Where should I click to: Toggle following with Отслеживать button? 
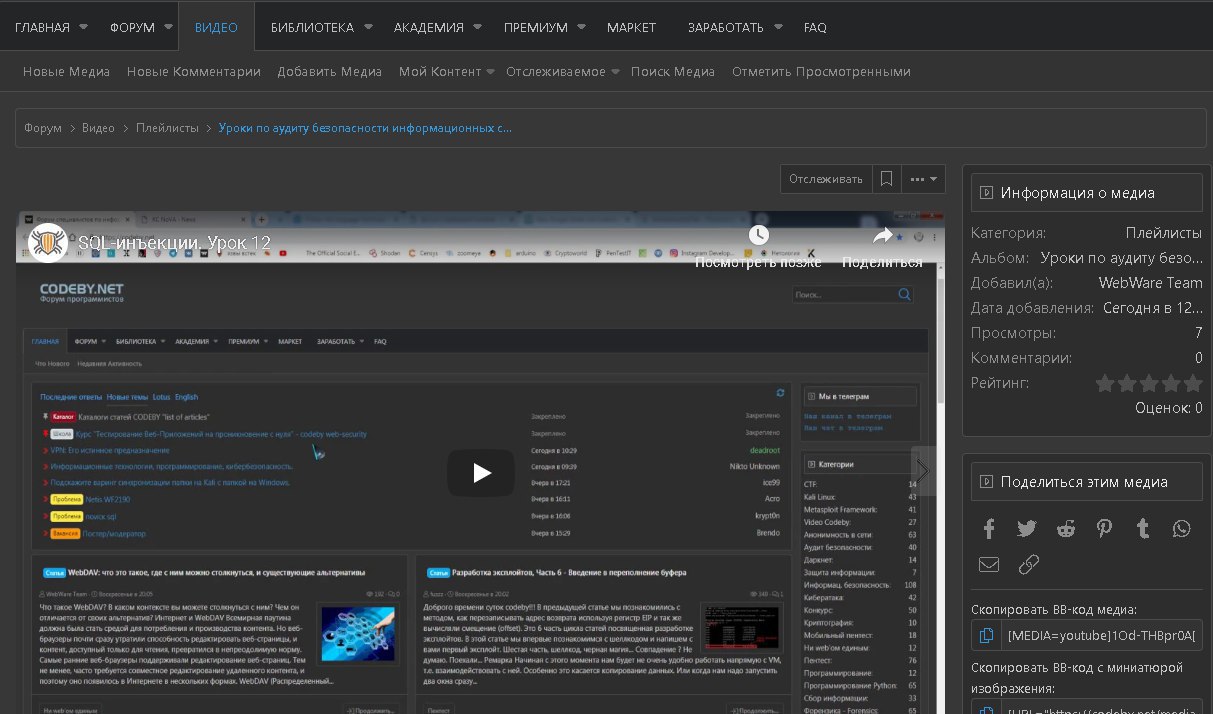[x=826, y=179]
